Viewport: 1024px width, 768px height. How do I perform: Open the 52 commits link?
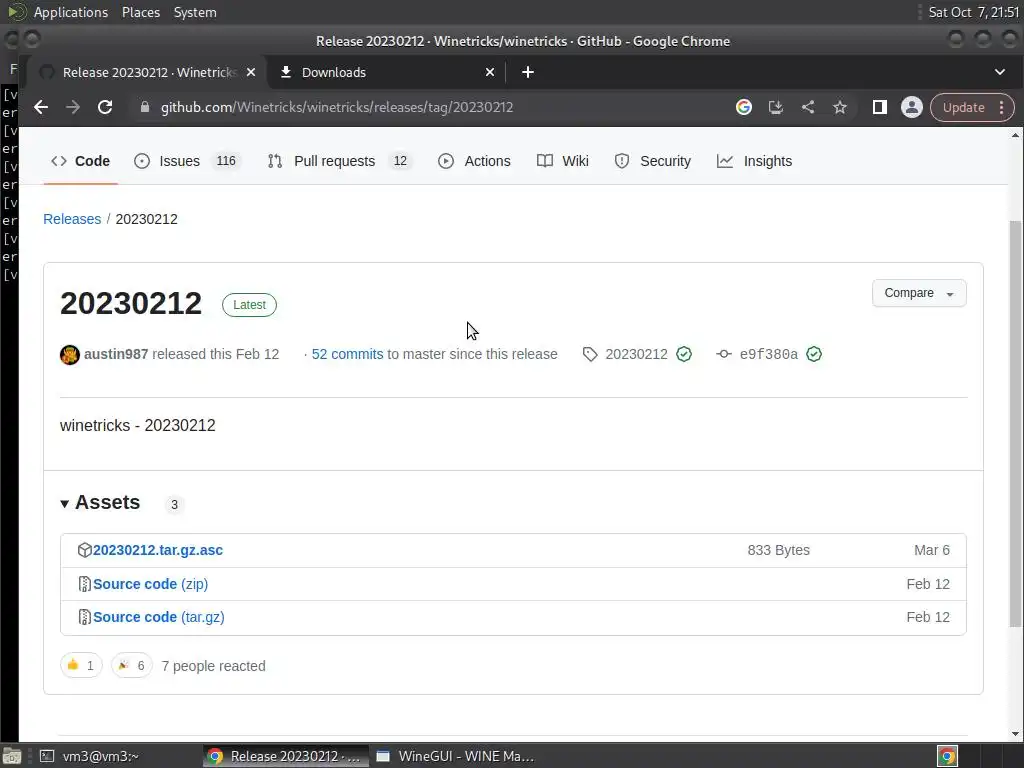pyautogui.click(x=347, y=355)
